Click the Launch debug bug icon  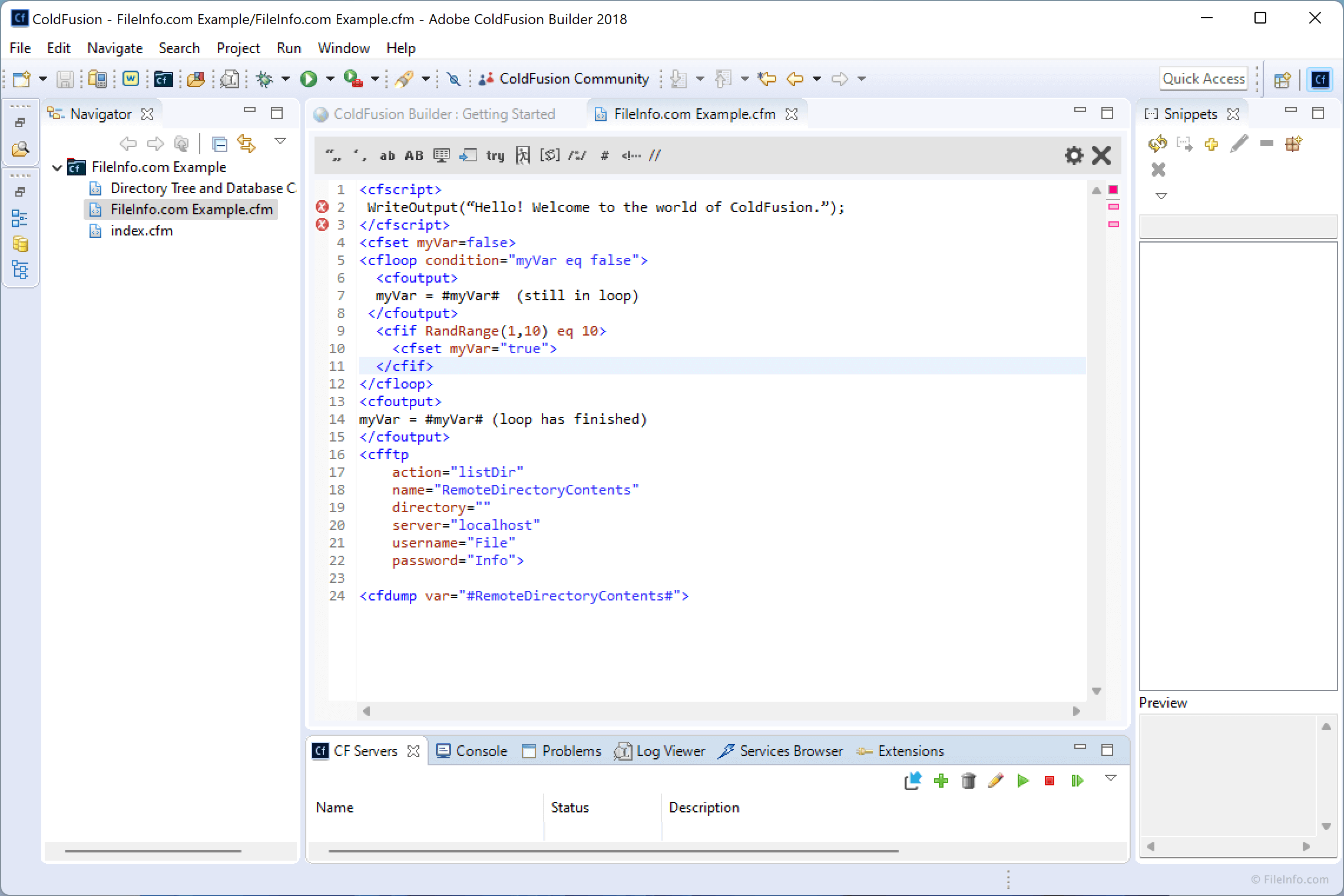(264, 79)
